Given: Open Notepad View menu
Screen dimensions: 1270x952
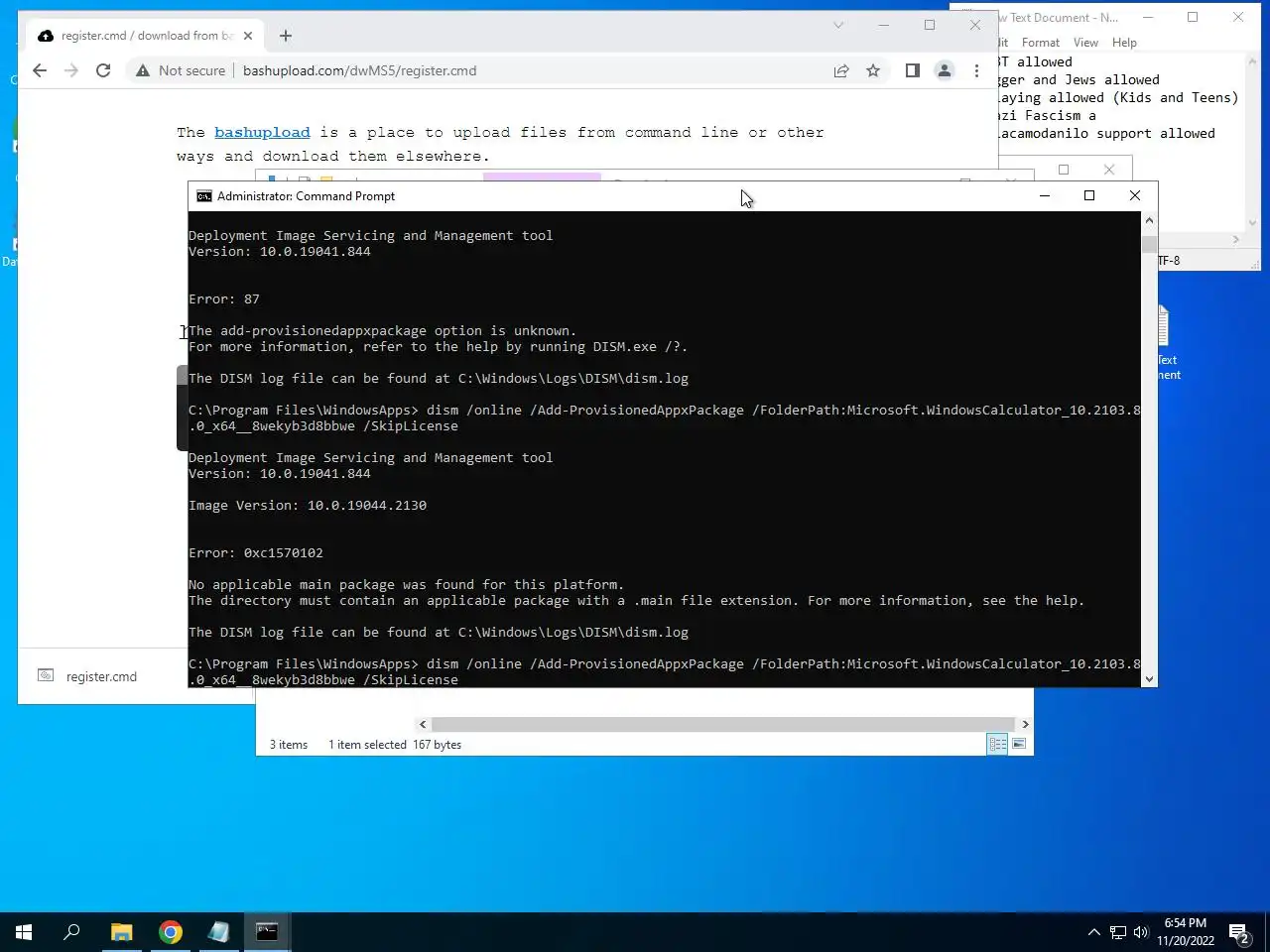Looking at the screenshot, I should point(1085,43).
